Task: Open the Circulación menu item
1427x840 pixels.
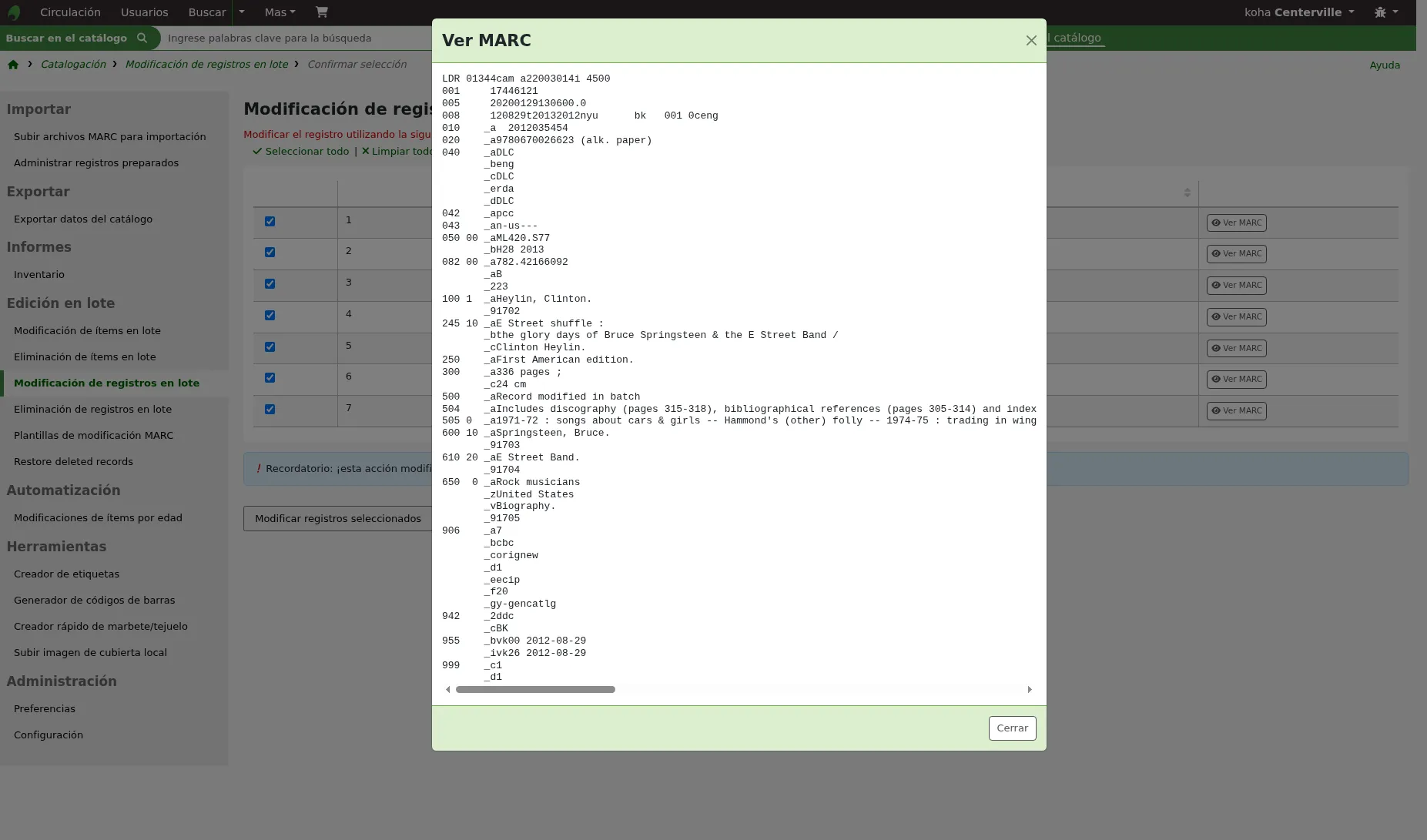Action: pyautogui.click(x=70, y=12)
